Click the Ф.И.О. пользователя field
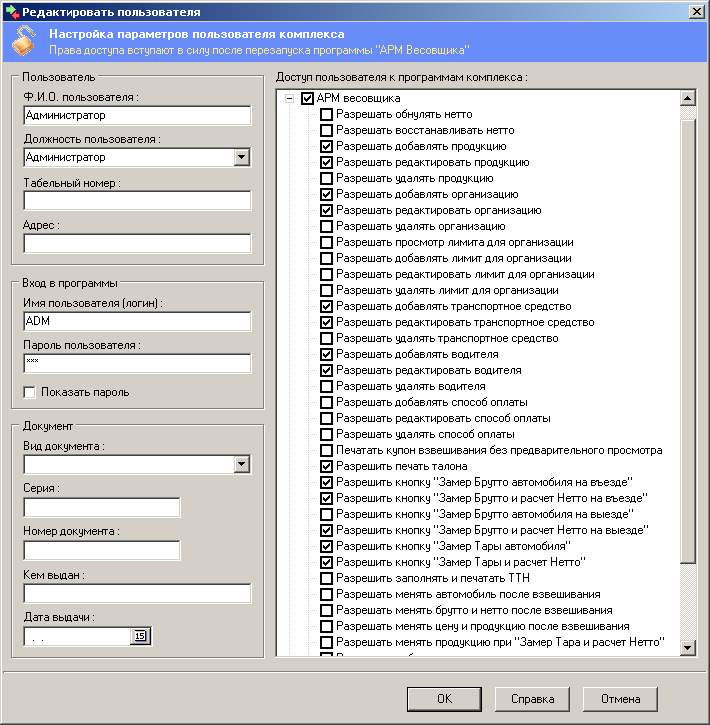Viewport: 710px width, 725px height. coord(137,115)
